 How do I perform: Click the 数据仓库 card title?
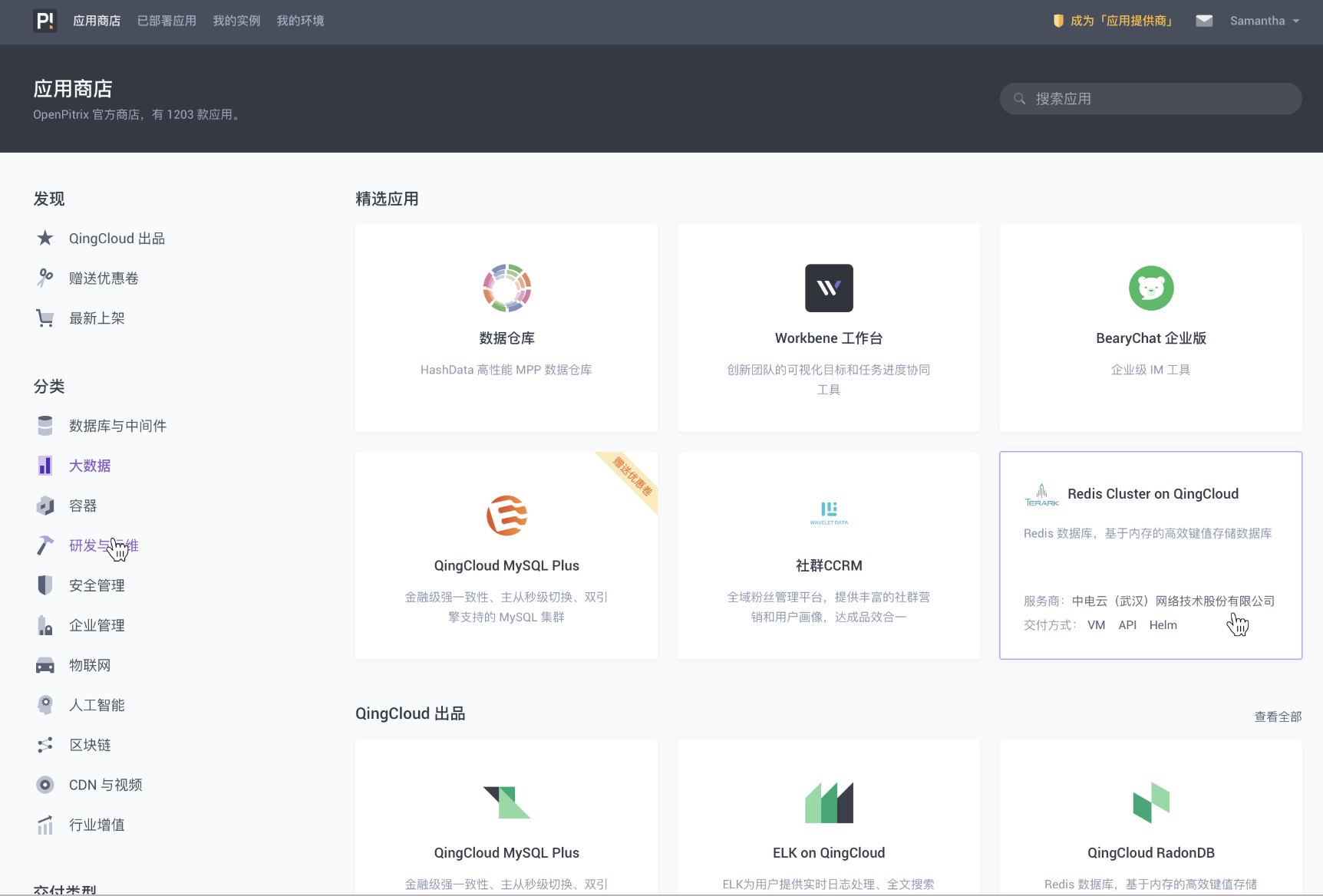(506, 338)
